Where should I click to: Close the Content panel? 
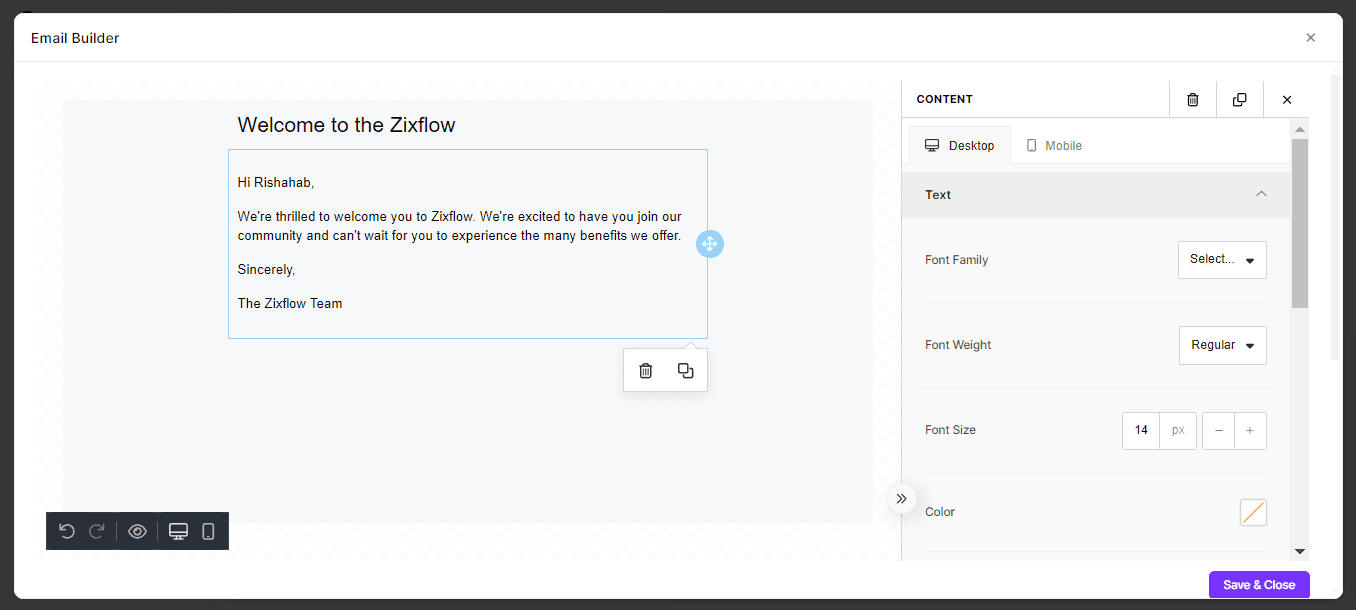point(1287,99)
